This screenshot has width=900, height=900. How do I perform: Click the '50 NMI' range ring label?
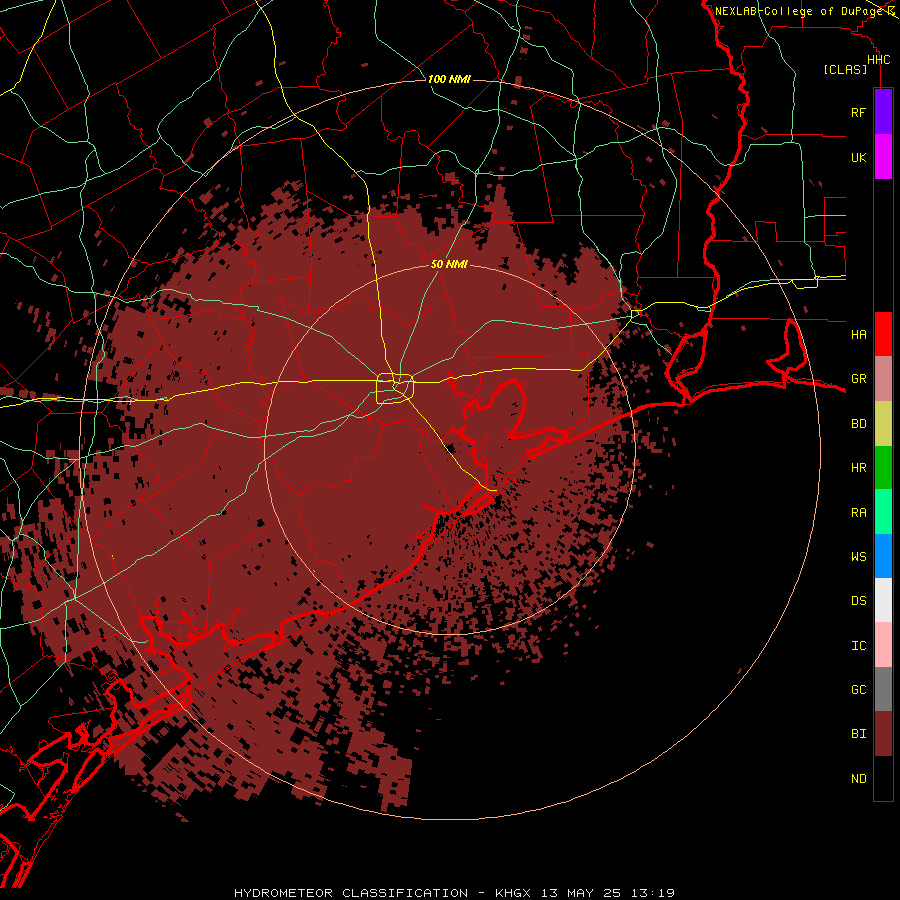tap(449, 264)
